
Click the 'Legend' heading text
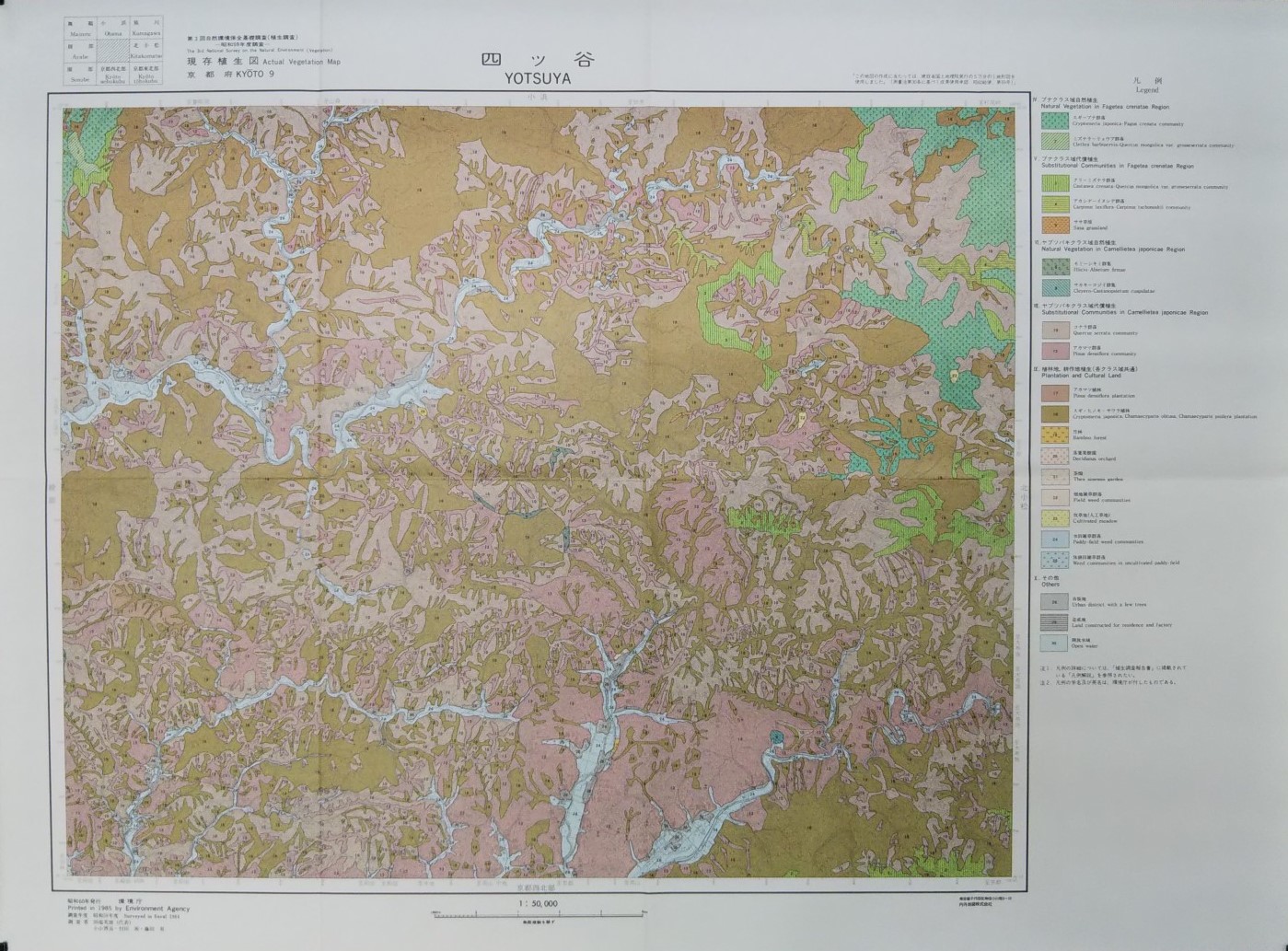click(x=1147, y=90)
